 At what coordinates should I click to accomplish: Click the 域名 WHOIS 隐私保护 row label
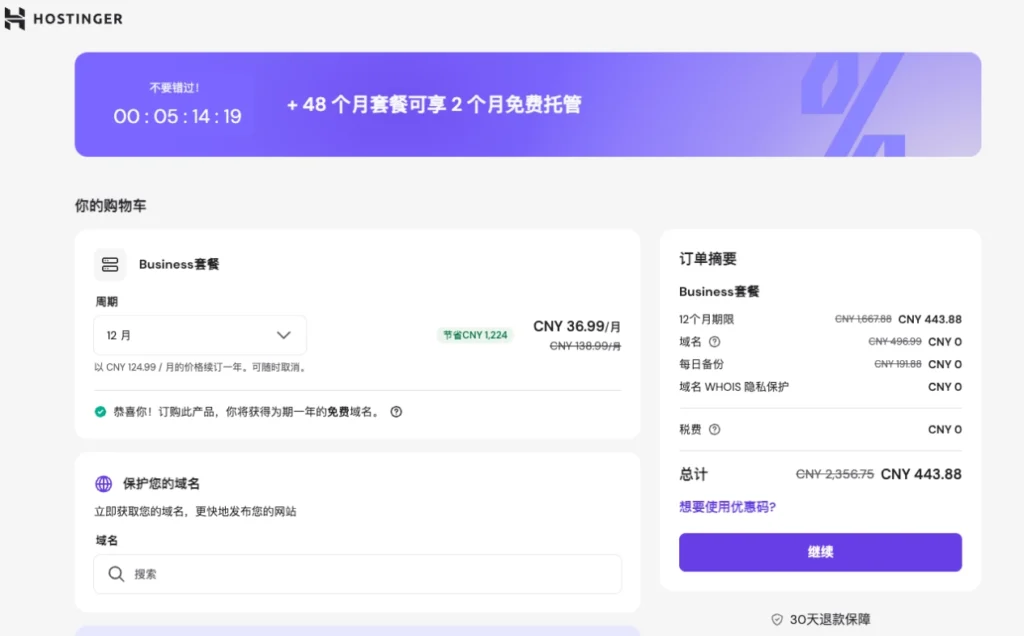[734, 387]
